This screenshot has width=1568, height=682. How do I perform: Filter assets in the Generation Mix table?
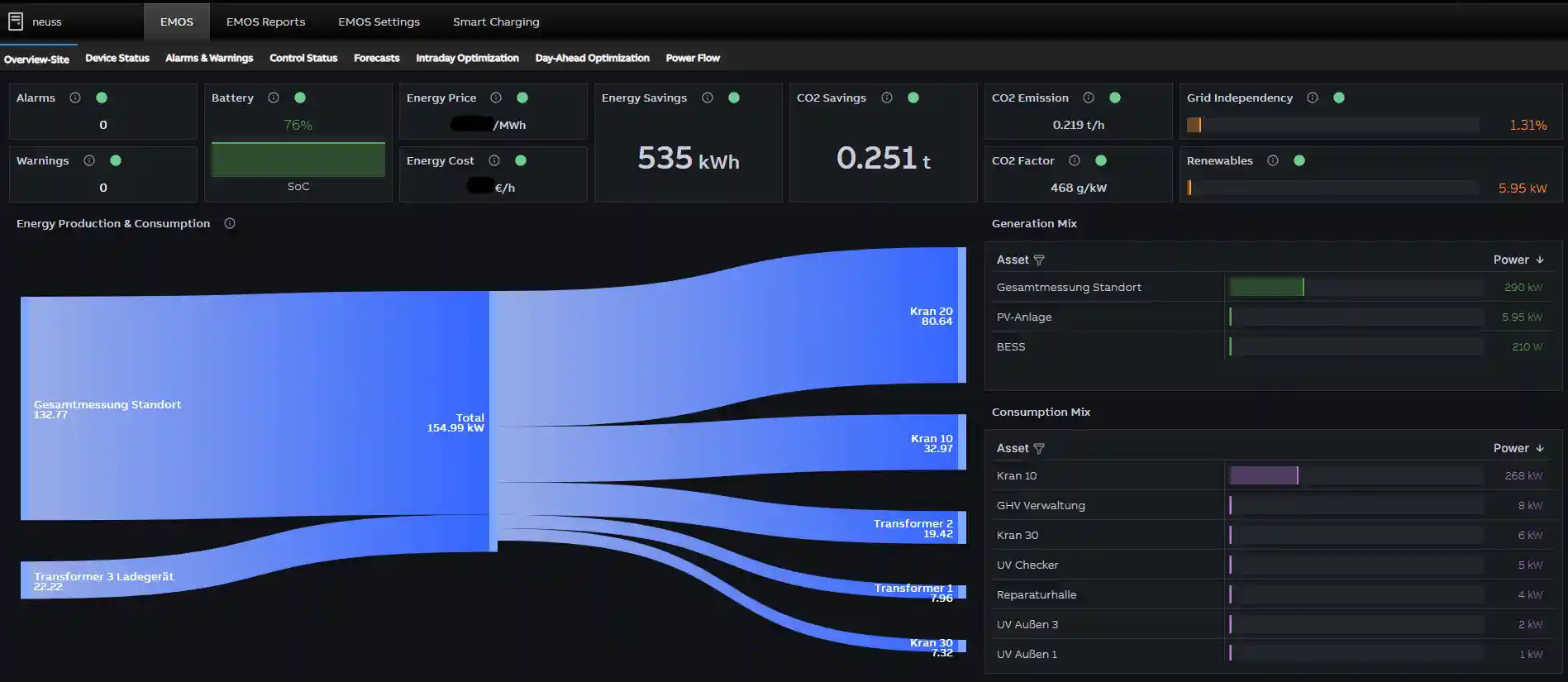[x=1039, y=260]
